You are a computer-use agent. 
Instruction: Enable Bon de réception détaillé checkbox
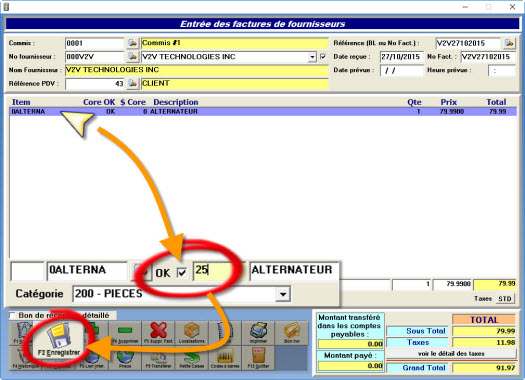click(13, 315)
